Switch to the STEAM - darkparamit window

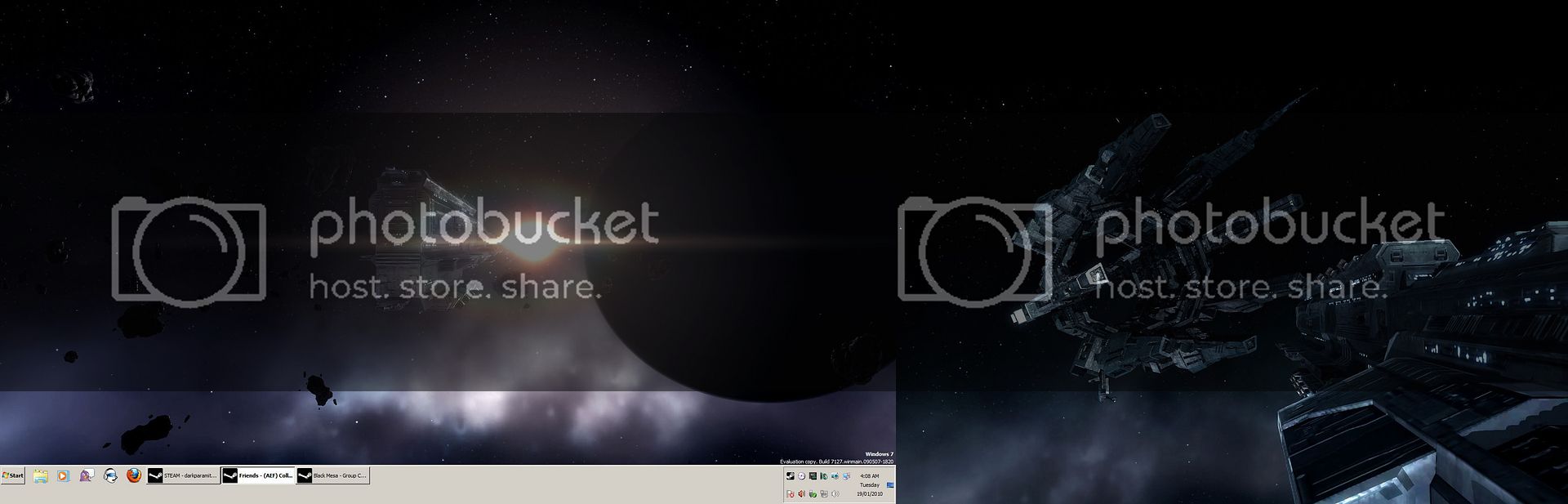[183, 475]
